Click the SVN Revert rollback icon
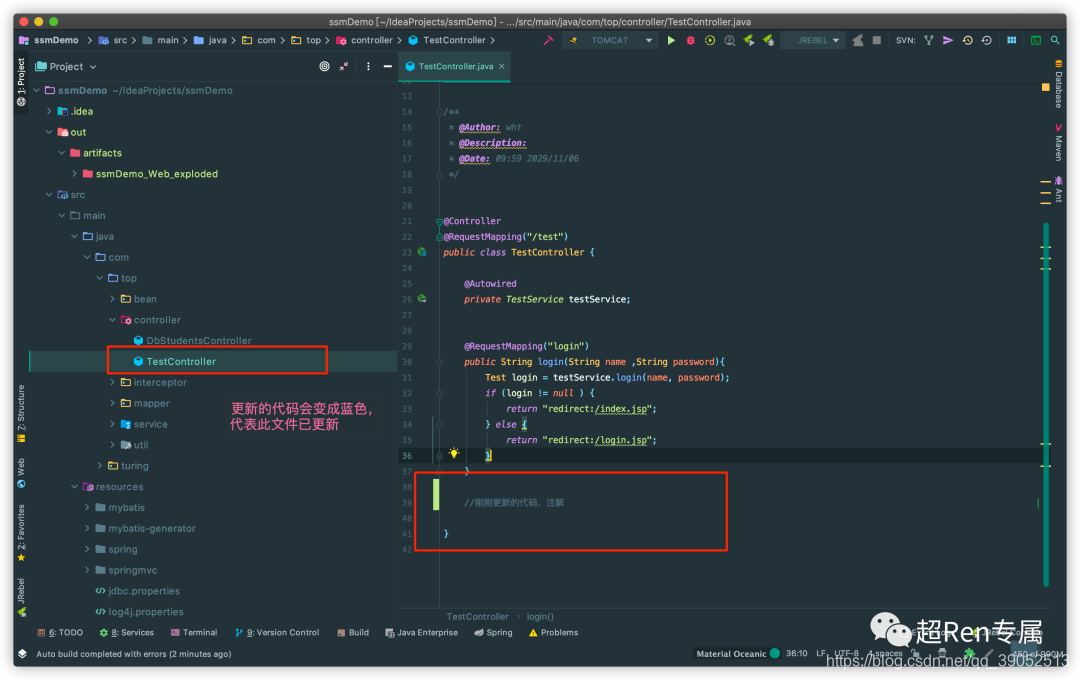Viewport: 1080px width, 680px height. [x=986, y=41]
